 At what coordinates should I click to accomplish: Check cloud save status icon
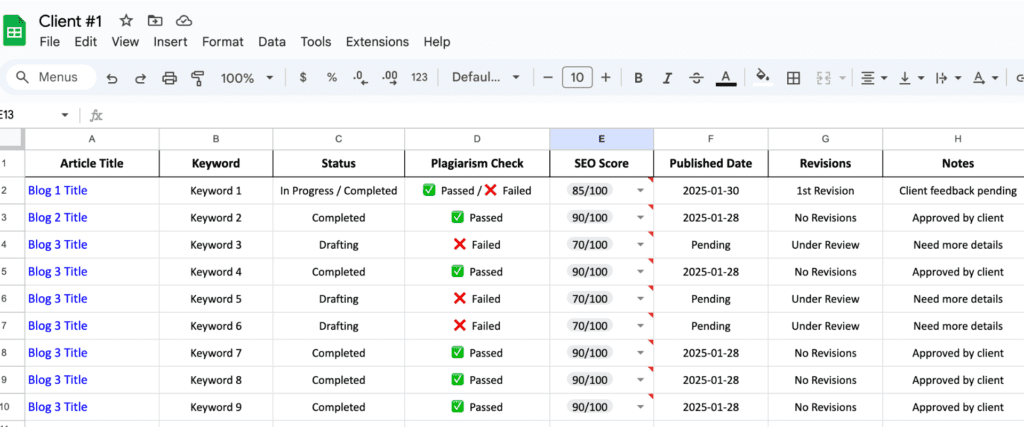[x=184, y=21]
